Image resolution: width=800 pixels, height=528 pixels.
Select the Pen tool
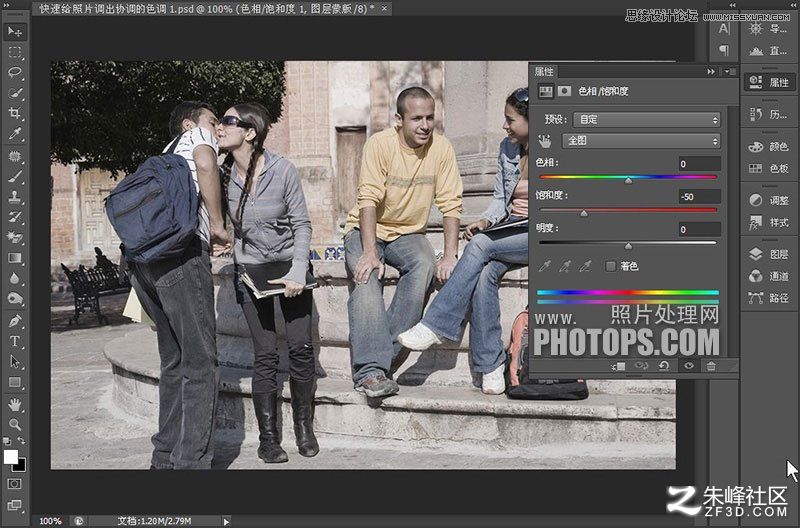[x=15, y=321]
